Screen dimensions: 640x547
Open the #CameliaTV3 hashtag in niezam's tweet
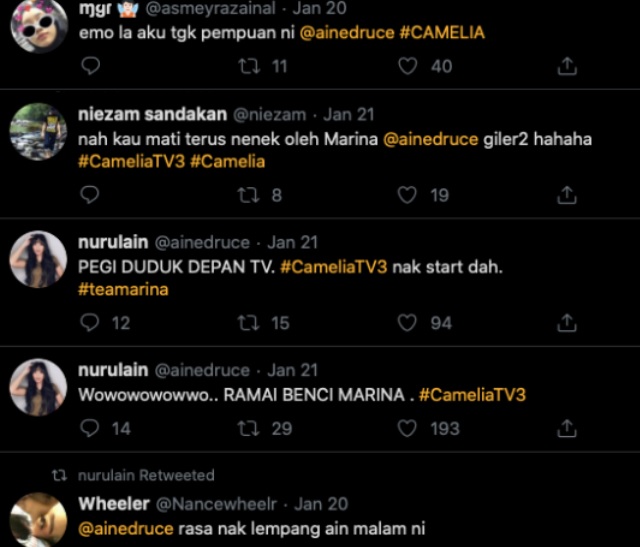point(130,162)
